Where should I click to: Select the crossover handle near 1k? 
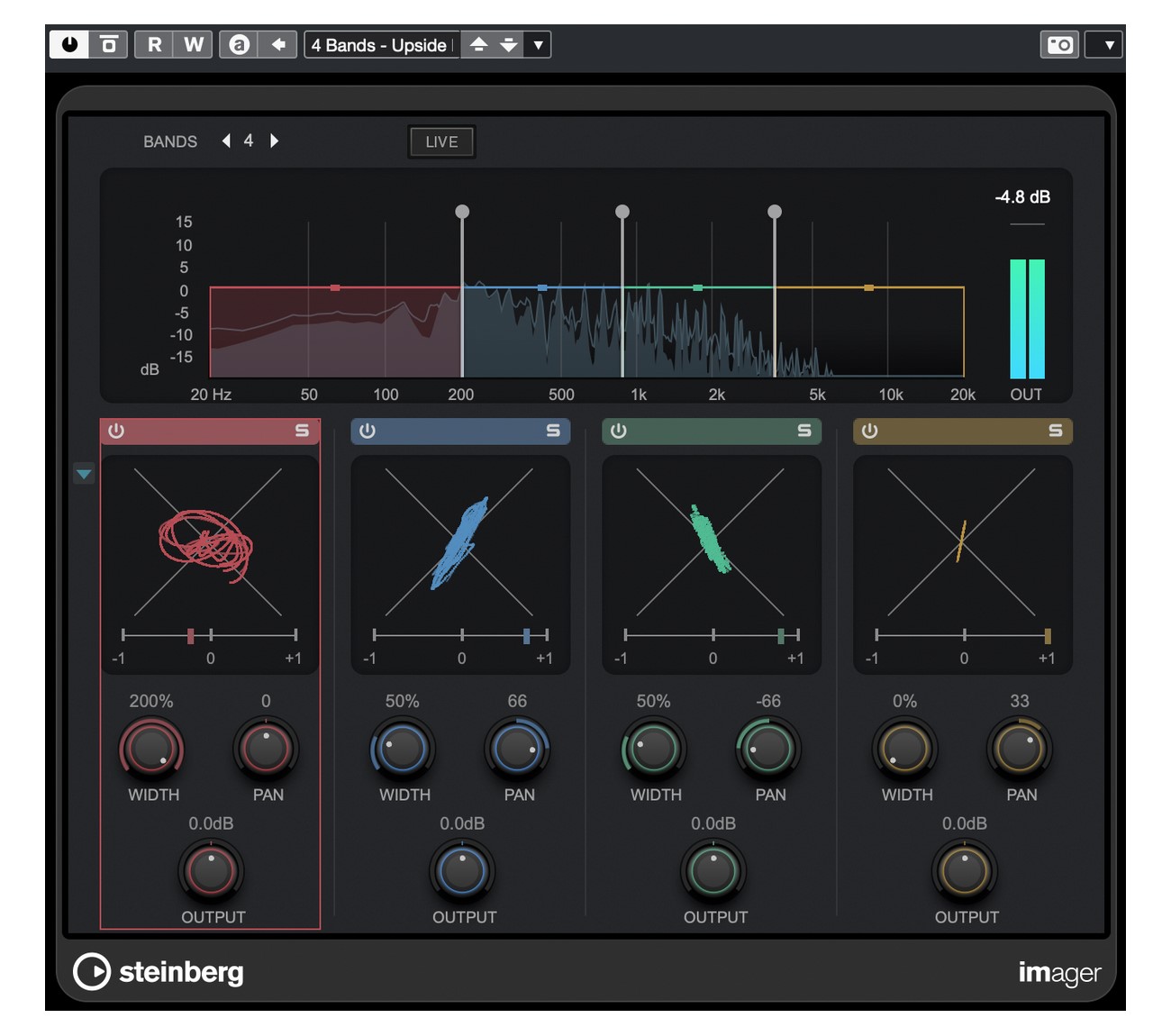pos(622,212)
